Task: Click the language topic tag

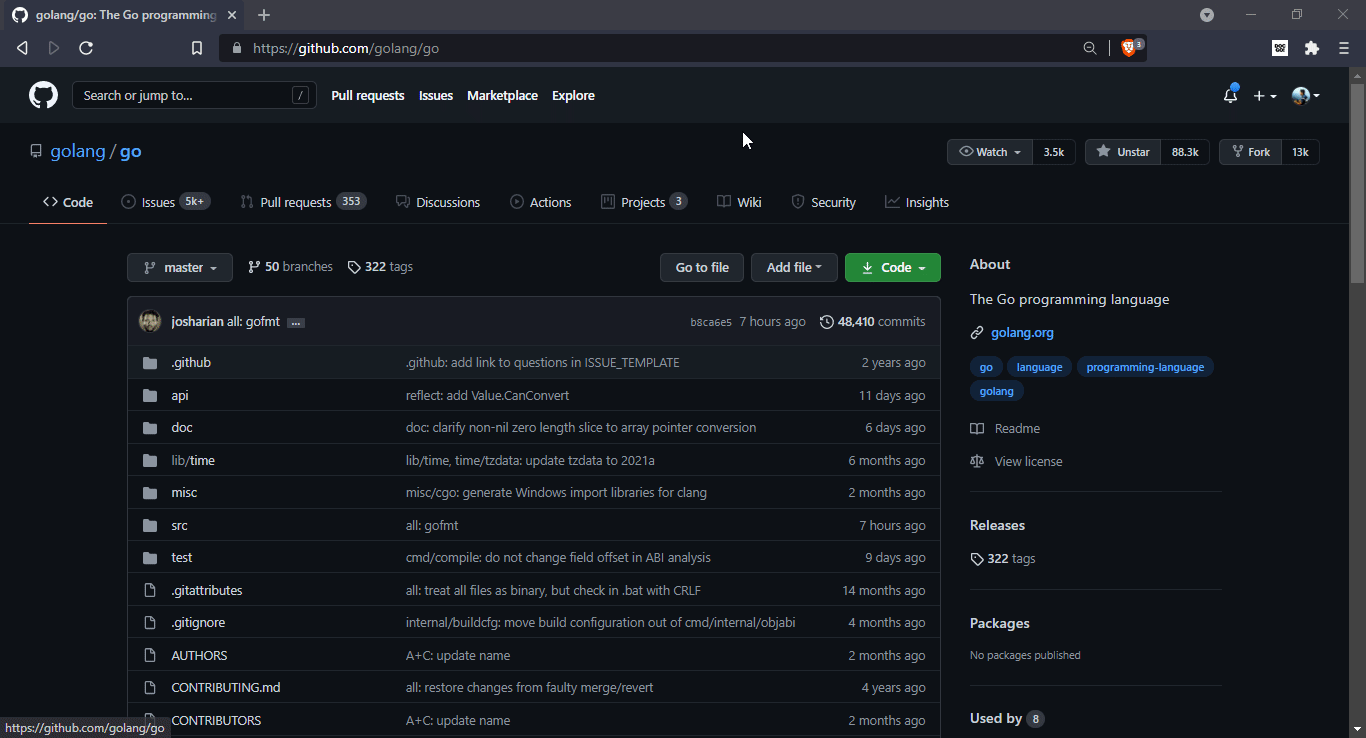Action: [1039, 367]
